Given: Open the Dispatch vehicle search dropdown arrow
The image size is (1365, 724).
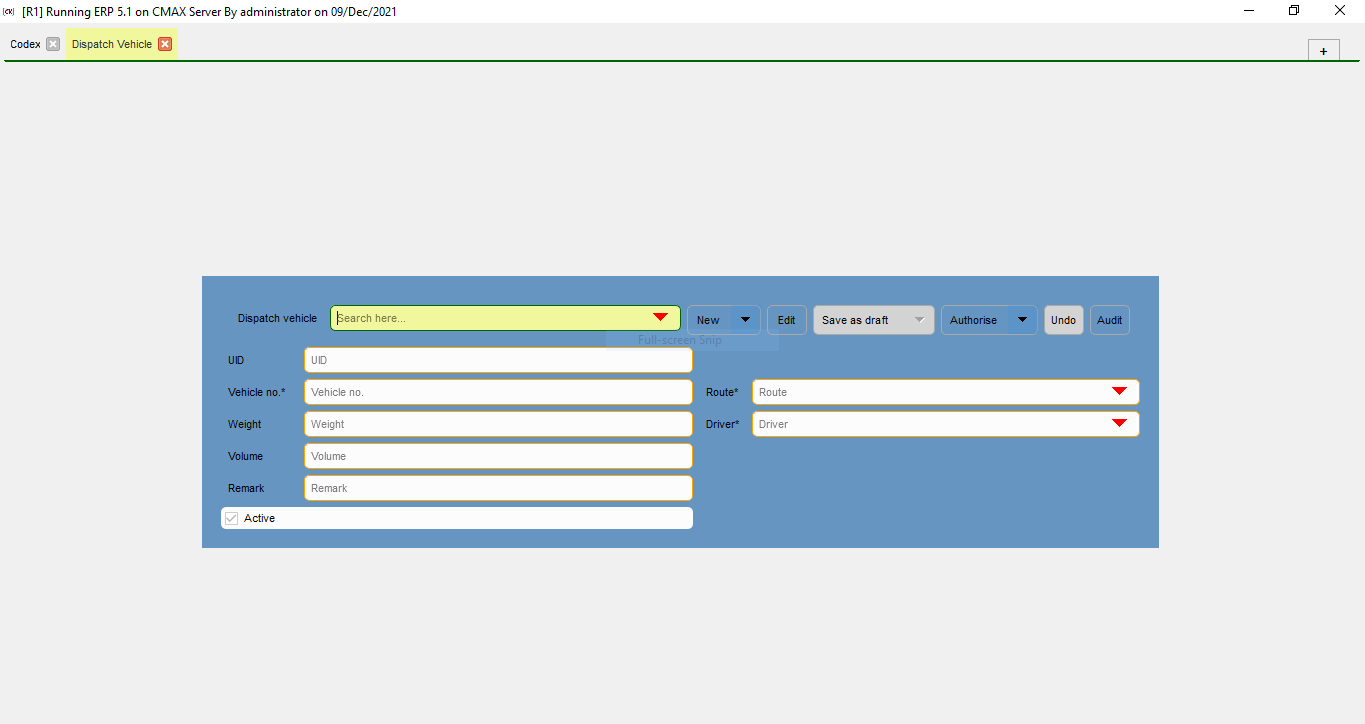Looking at the screenshot, I should click(x=660, y=318).
